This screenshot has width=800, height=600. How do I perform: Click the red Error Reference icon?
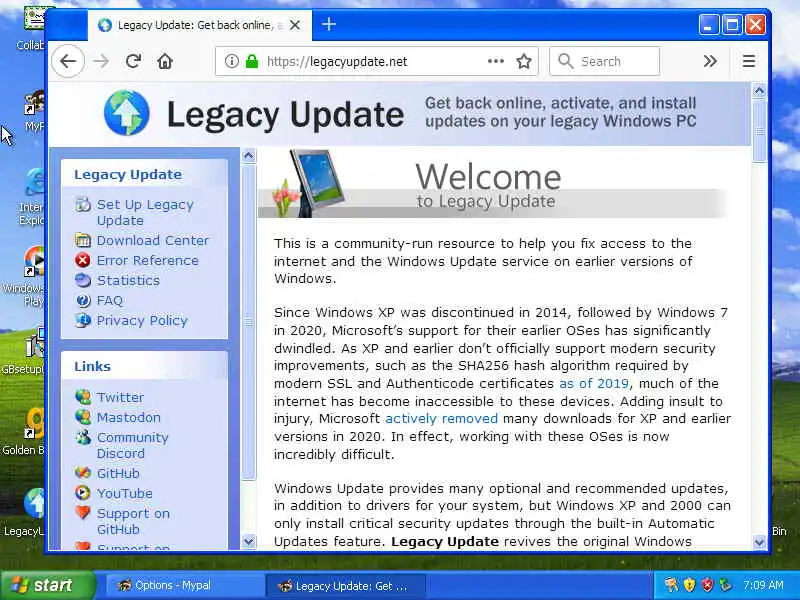tap(83, 260)
